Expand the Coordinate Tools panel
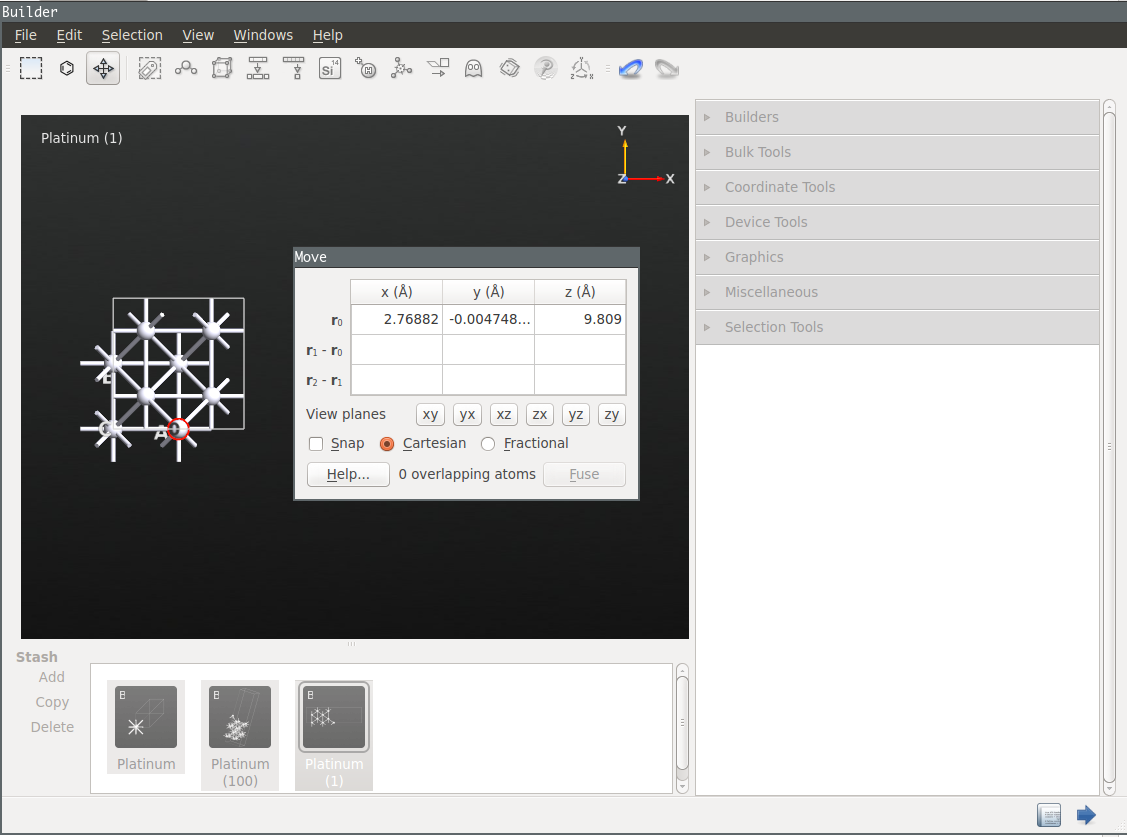Screen dimensions: 1127x837 pyautogui.click(x=897, y=188)
